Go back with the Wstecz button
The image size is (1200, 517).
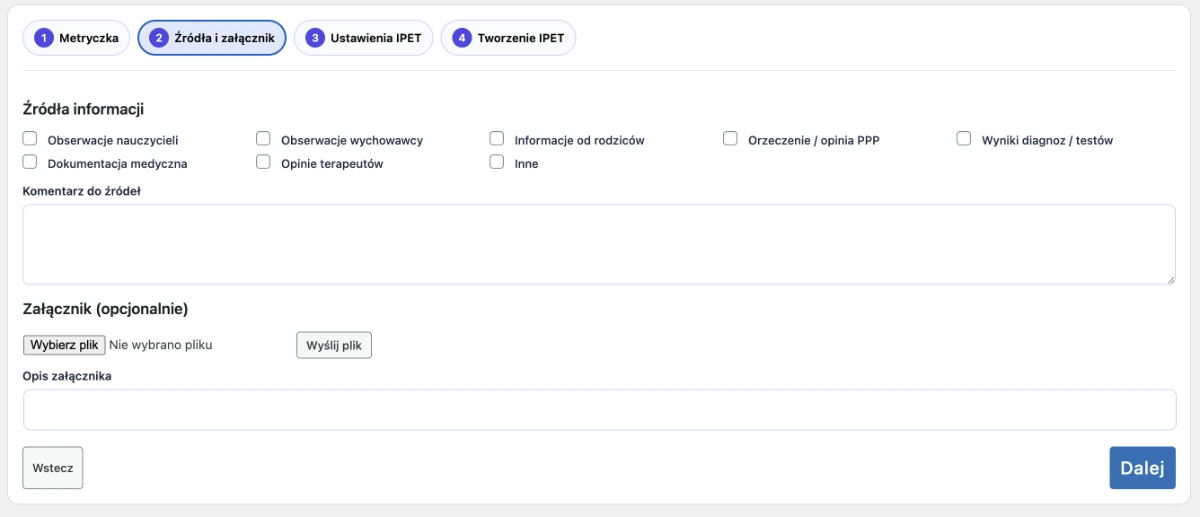click(53, 468)
